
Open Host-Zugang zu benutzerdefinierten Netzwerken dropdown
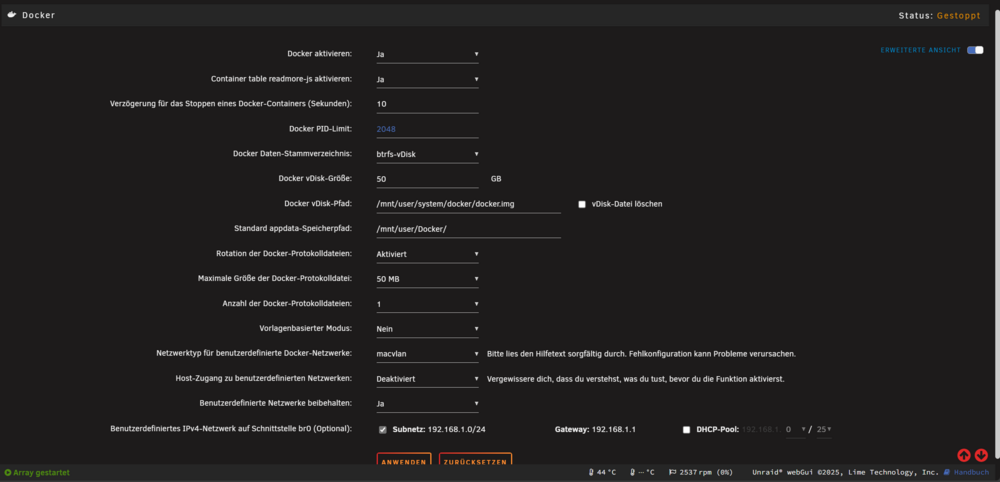point(427,379)
